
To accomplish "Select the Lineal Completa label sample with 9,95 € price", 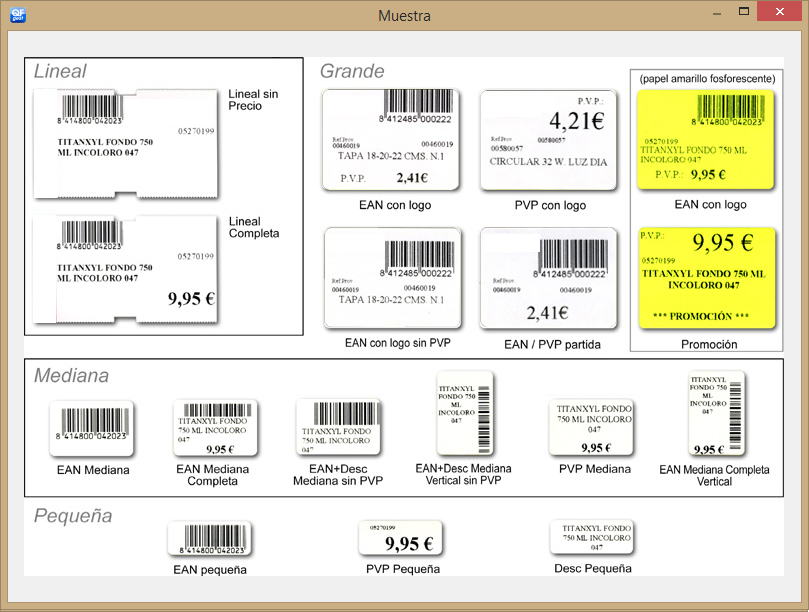I will pos(125,269).
